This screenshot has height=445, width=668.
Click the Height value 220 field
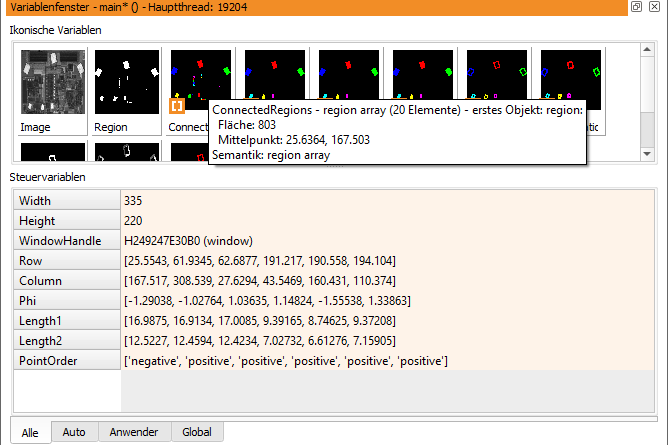[388, 221]
